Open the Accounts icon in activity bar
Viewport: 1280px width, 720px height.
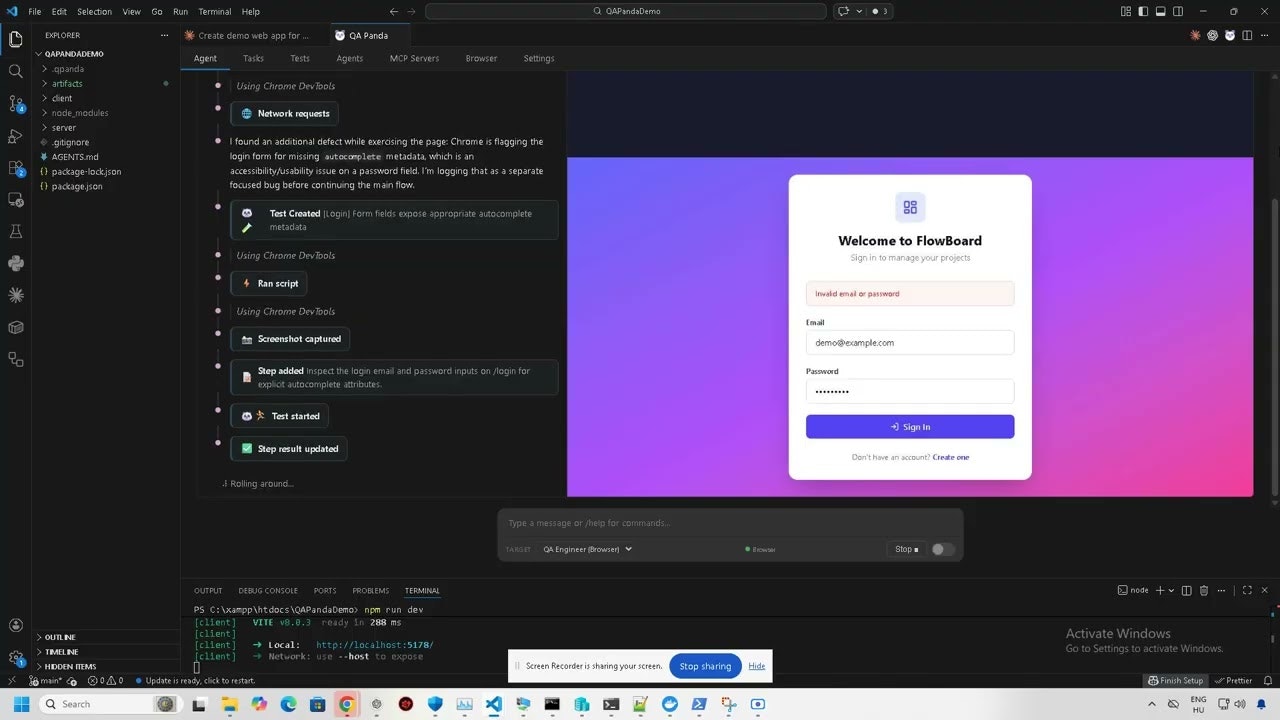[x=15, y=626]
